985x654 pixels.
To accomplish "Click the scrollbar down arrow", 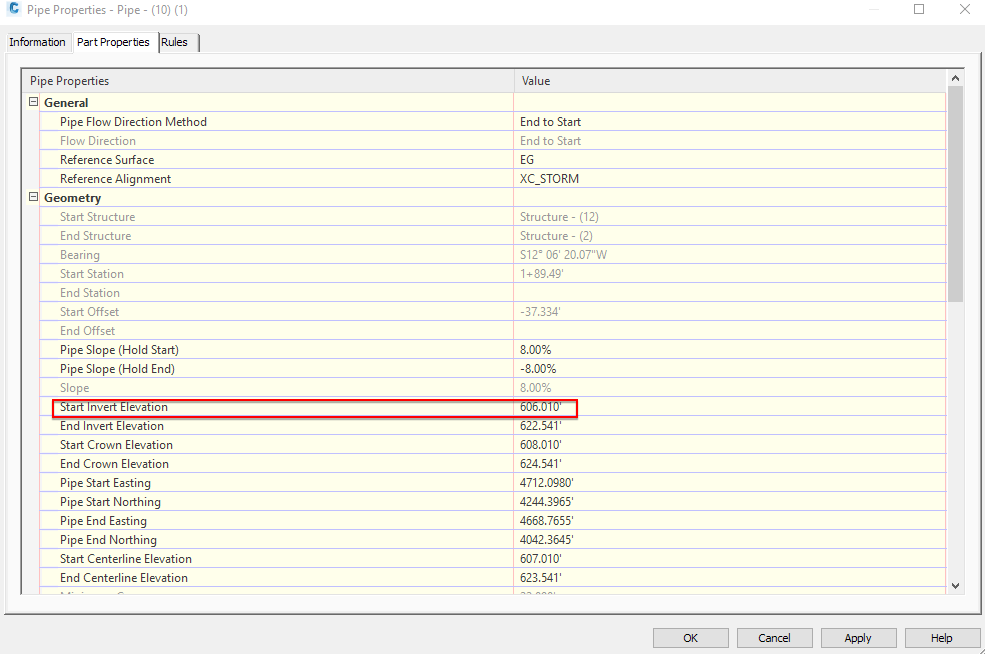I will tap(955, 585).
